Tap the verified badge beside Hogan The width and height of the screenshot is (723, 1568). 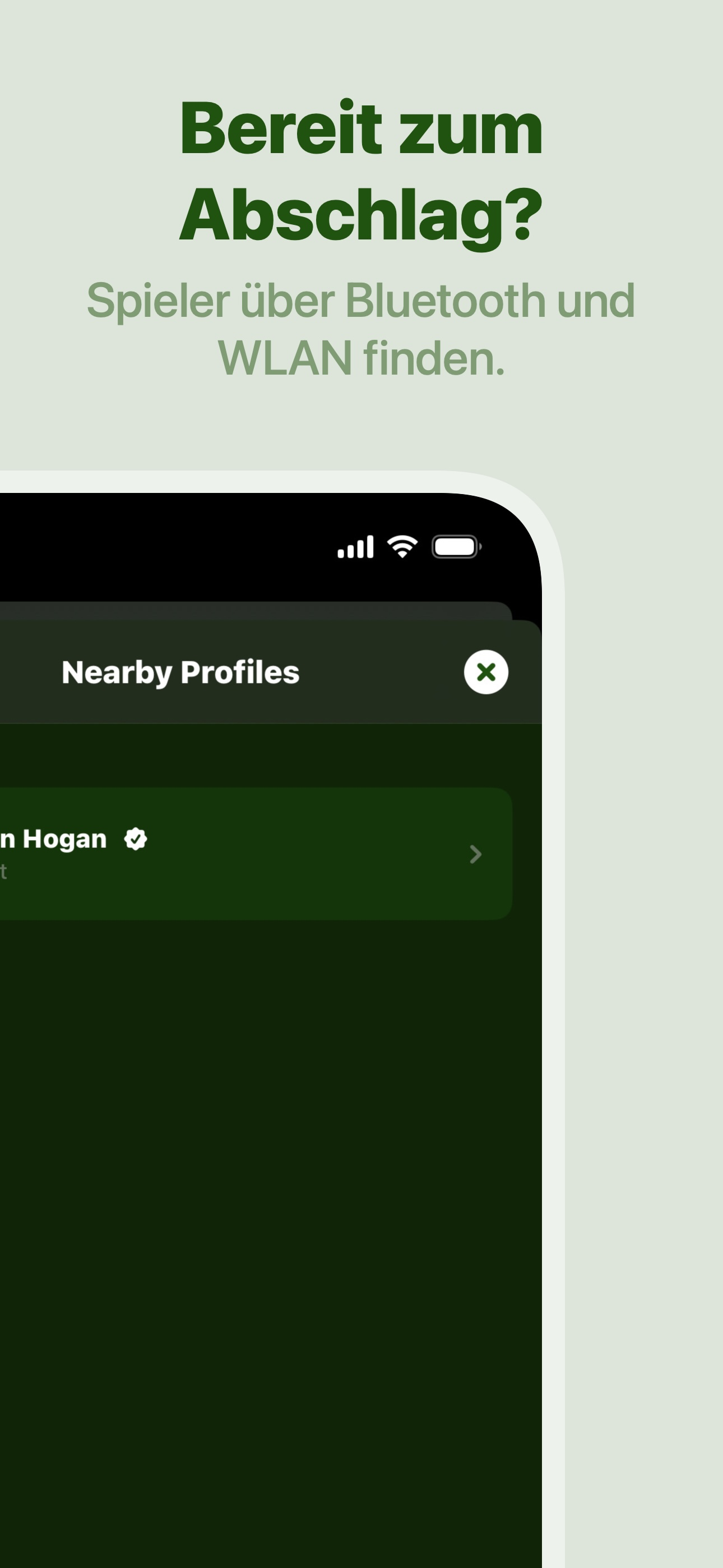click(135, 839)
